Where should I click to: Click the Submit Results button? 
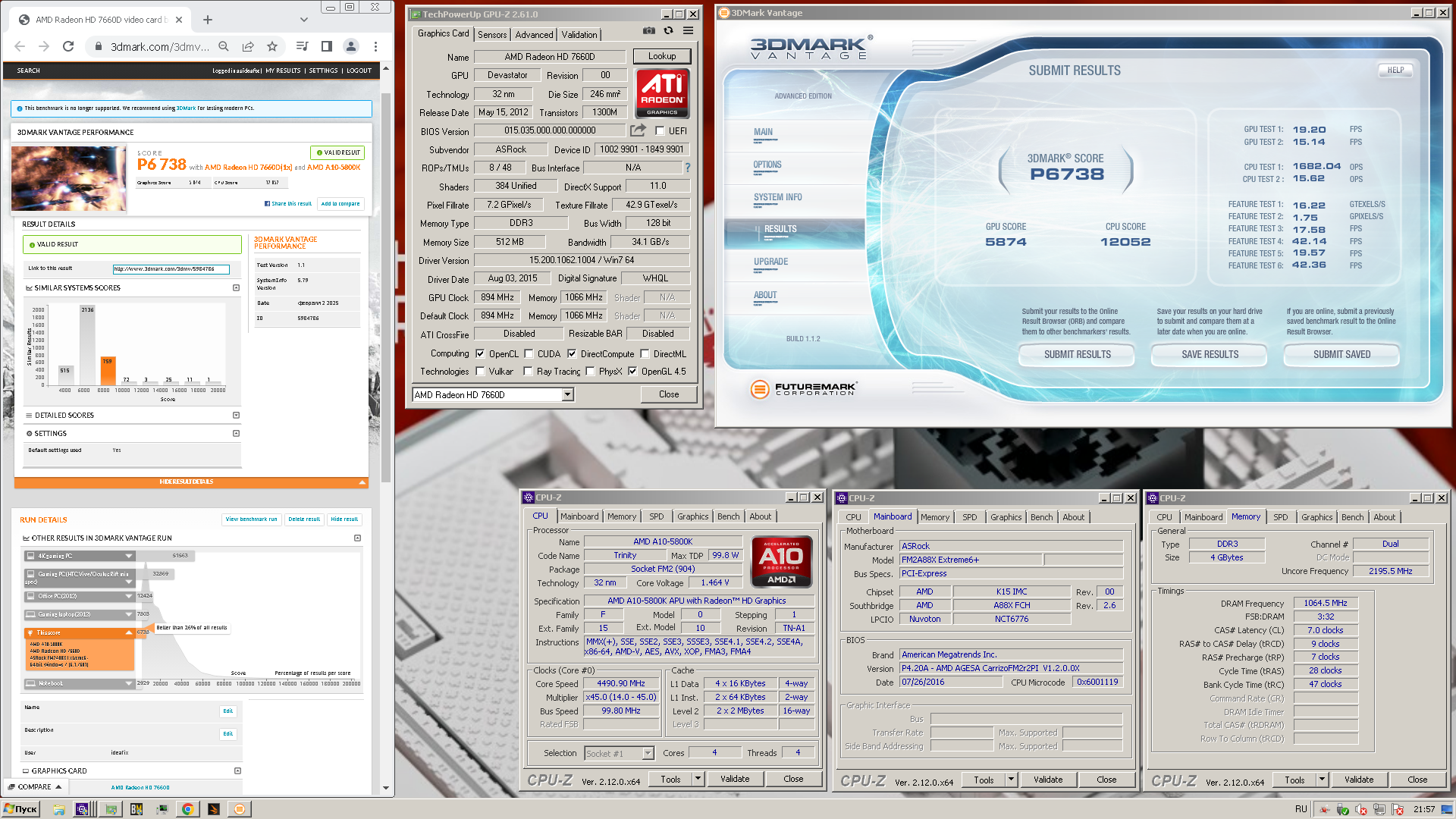tap(1077, 354)
